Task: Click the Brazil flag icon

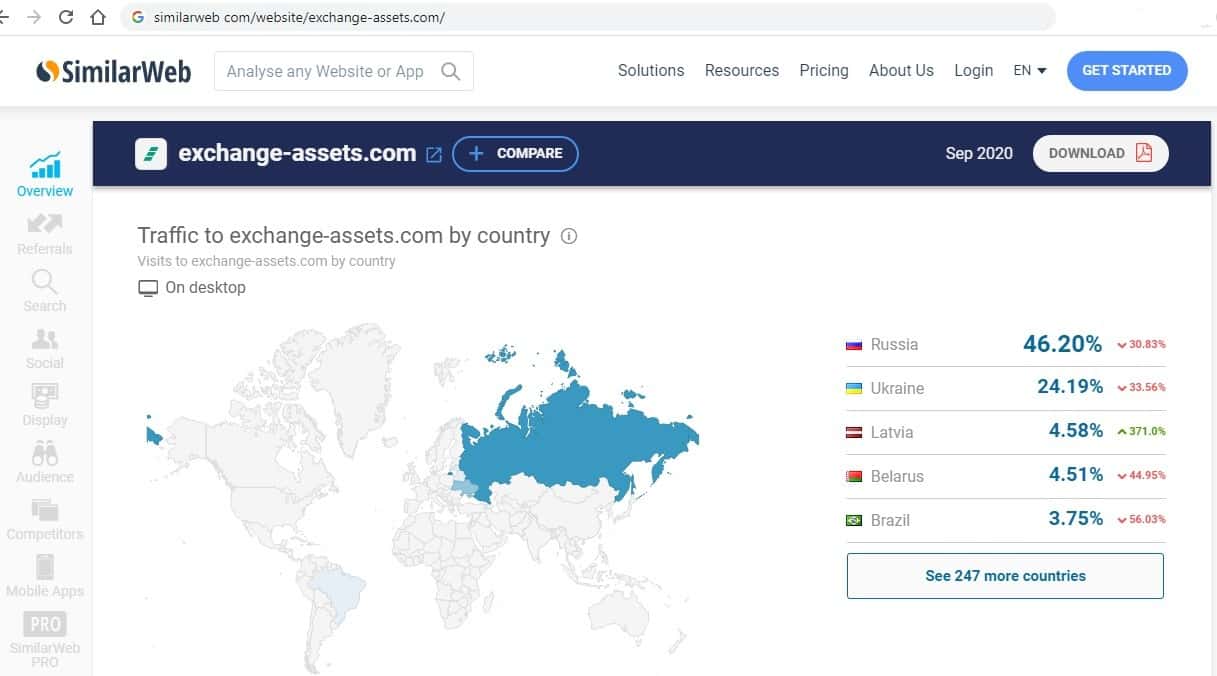Action: [854, 521]
